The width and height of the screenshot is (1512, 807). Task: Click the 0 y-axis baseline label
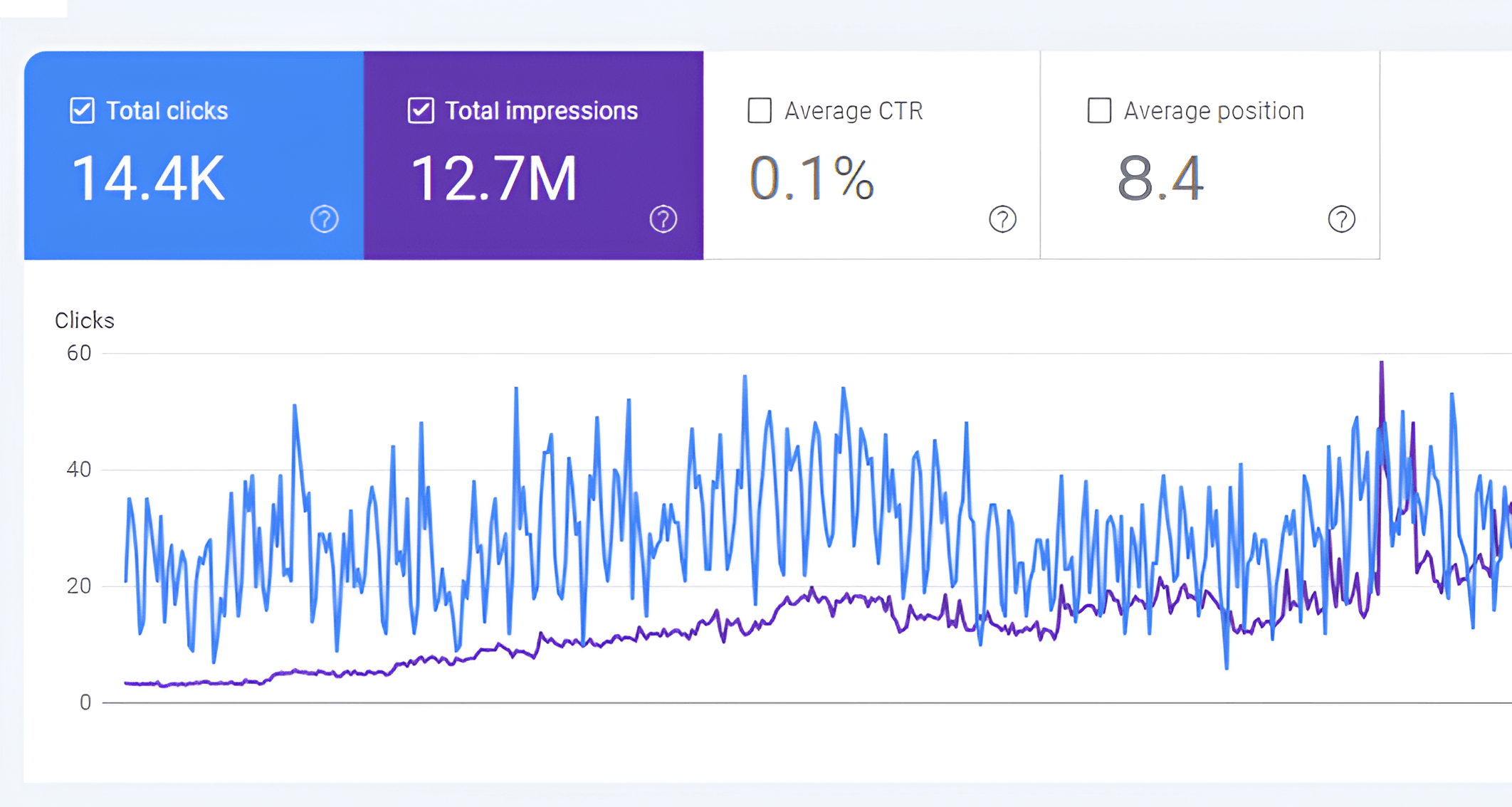(85, 703)
